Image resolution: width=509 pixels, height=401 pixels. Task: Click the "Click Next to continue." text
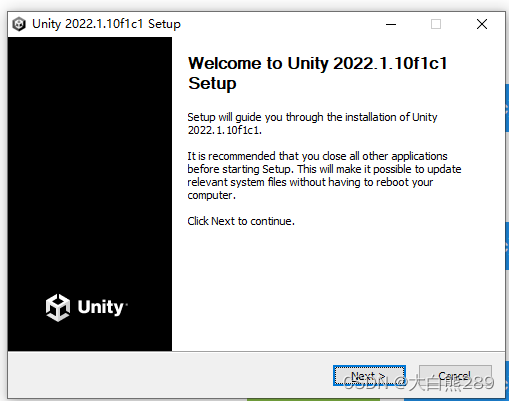pos(241,221)
